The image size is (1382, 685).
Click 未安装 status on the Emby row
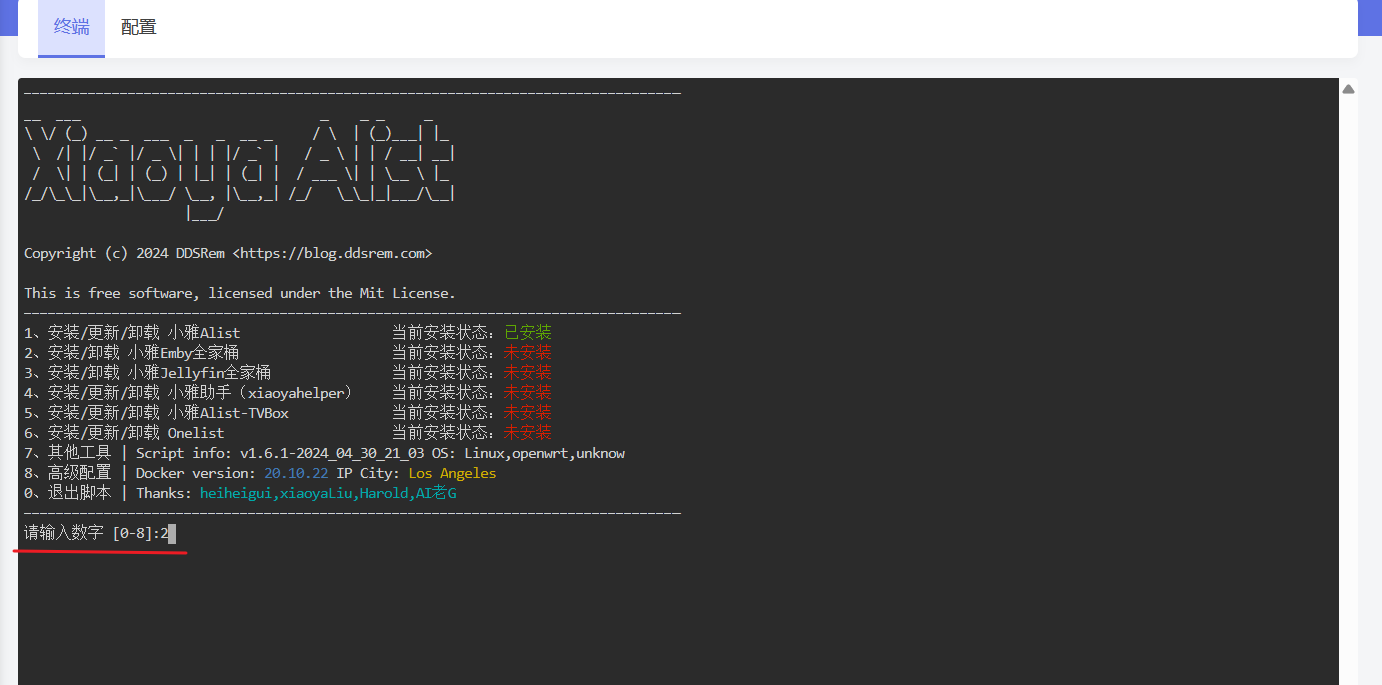pyautogui.click(x=528, y=353)
